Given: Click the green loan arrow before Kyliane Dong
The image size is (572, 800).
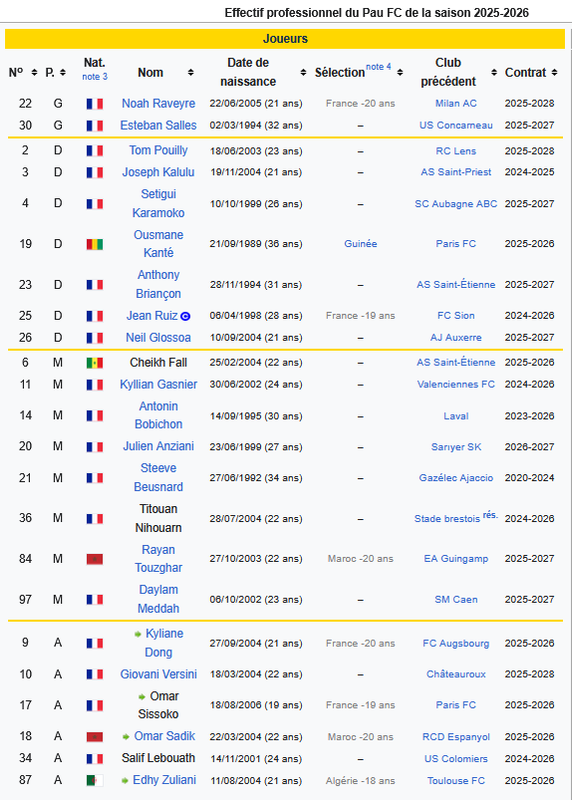Looking at the screenshot, I should click(x=138, y=634).
